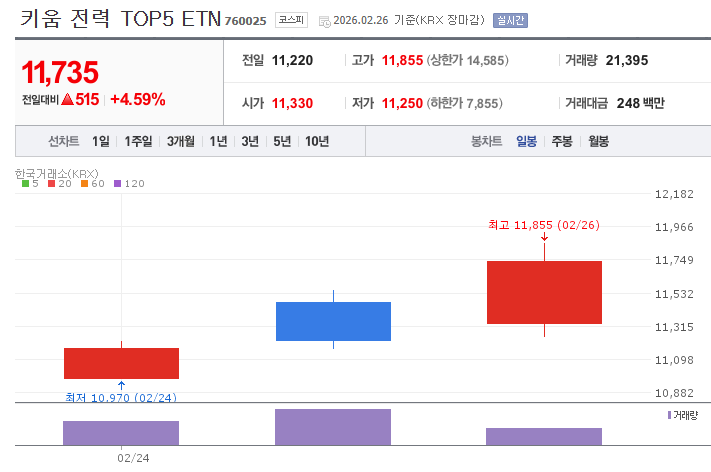This screenshot has width=711, height=472.
Task: Click the purple 120-day moving average swatch
Action: (x=117, y=184)
